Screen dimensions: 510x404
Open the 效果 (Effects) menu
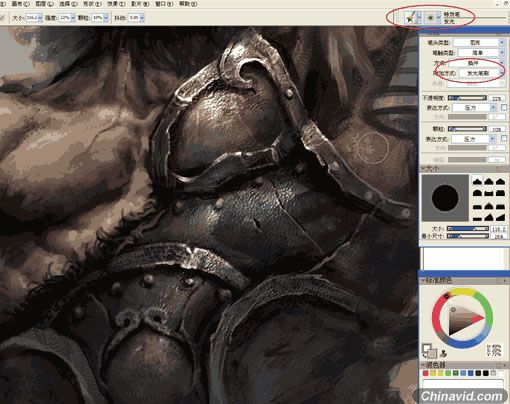click(116, 4)
